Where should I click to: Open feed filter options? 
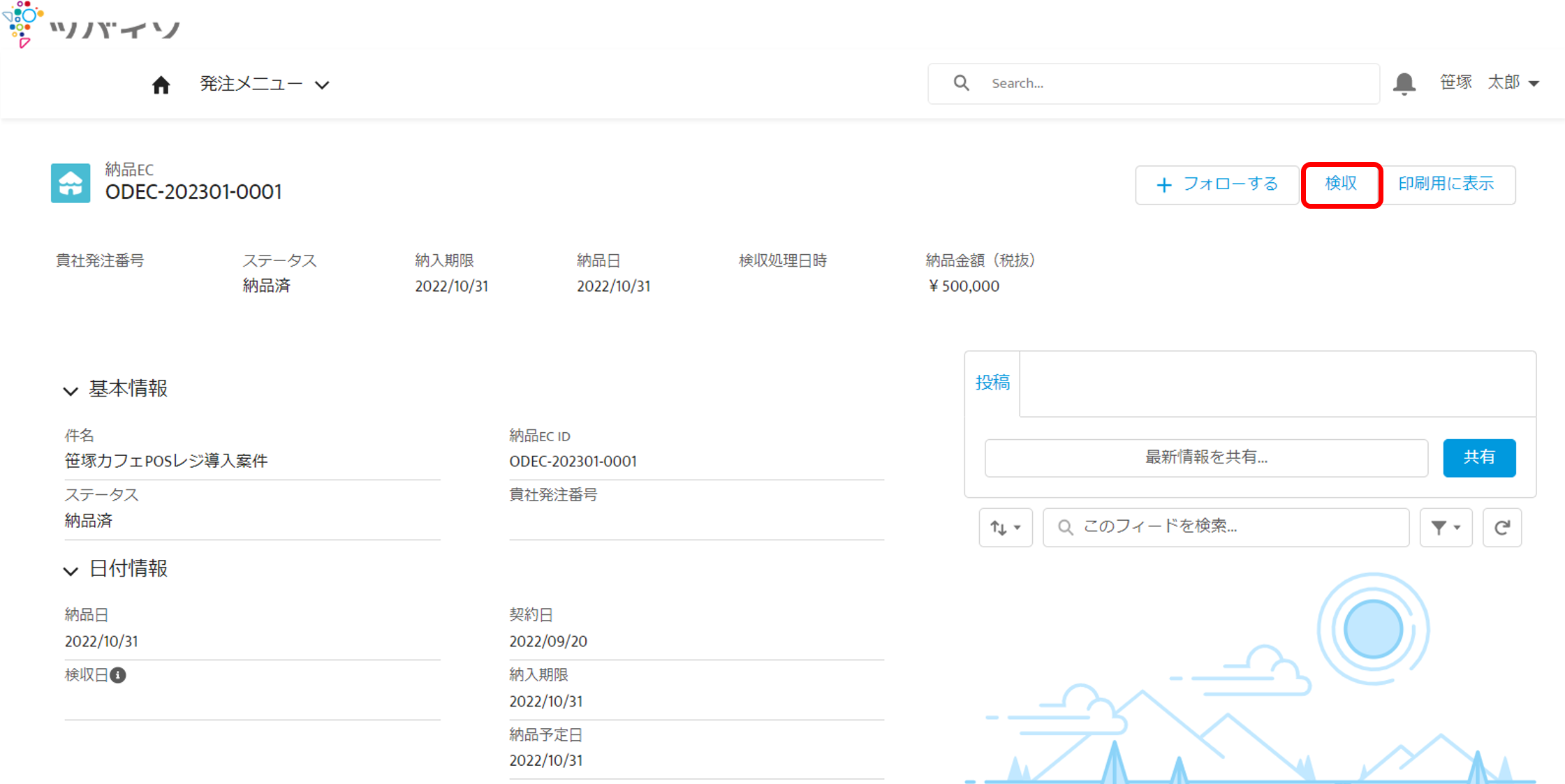point(1446,528)
